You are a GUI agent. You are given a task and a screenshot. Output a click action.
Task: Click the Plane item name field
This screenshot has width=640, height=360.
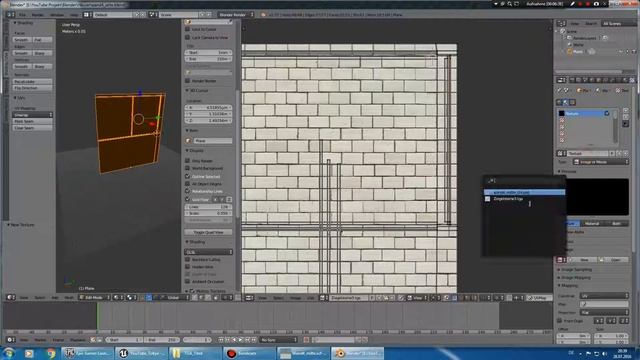click(x=212, y=141)
